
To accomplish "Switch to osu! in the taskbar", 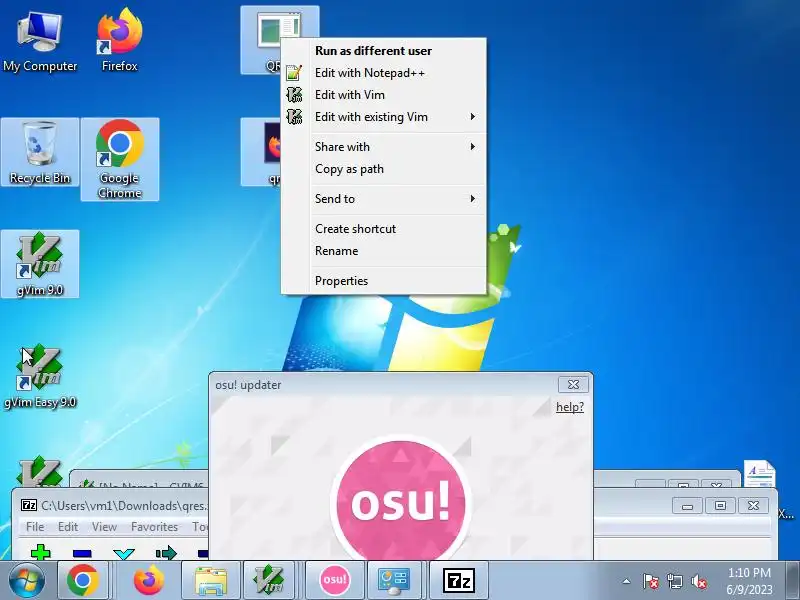I will [335, 580].
